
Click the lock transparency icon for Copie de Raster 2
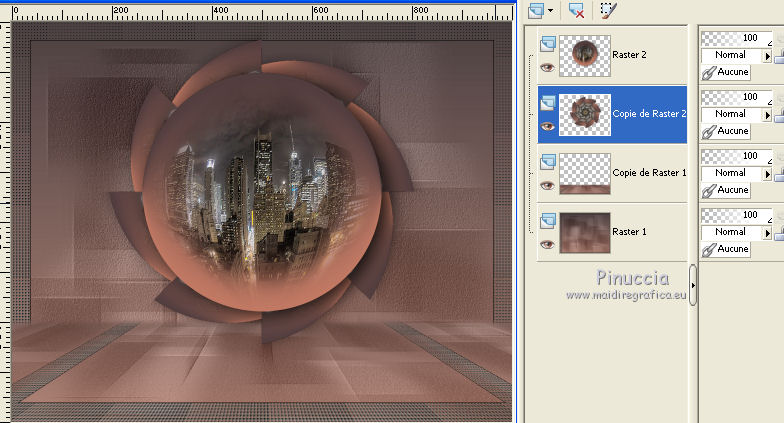779,116
